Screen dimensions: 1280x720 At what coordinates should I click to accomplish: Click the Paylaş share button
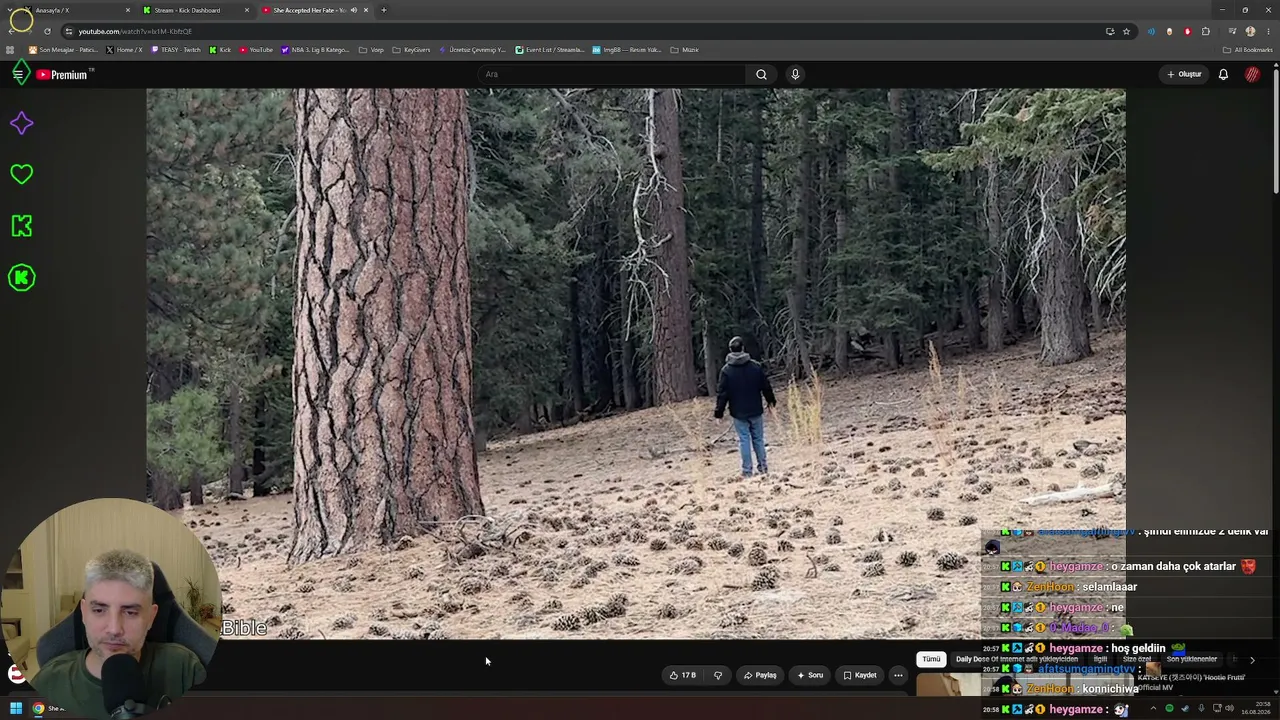(x=760, y=675)
